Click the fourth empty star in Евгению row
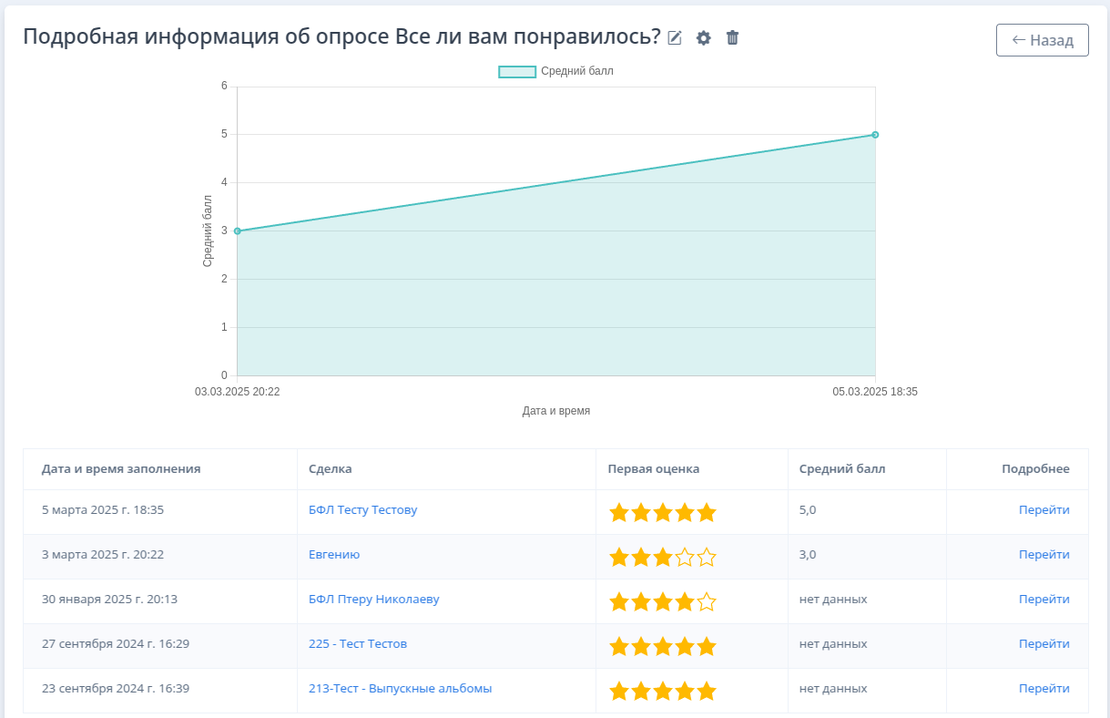 click(685, 557)
